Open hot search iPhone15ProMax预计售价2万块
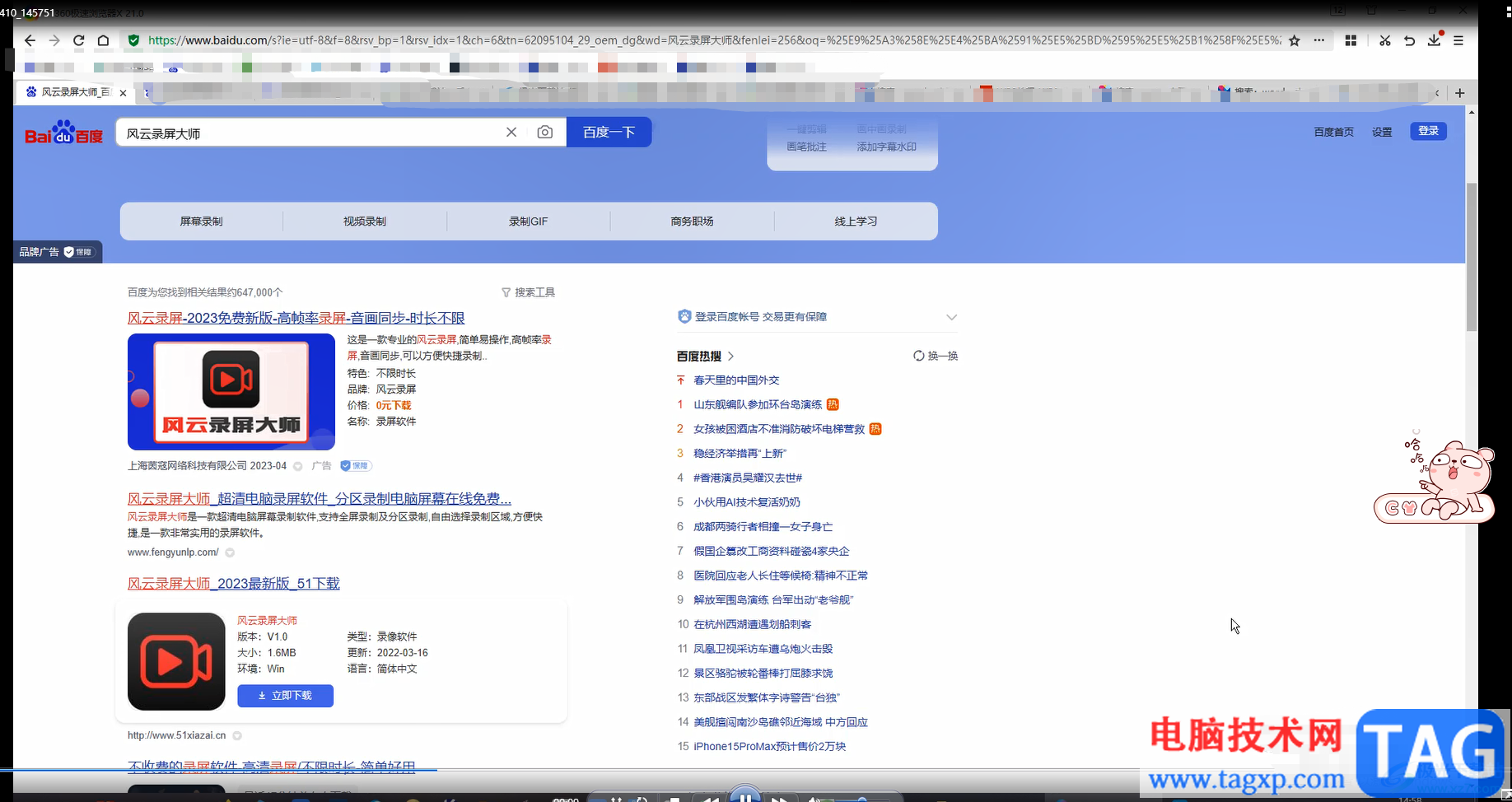 [770, 747]
